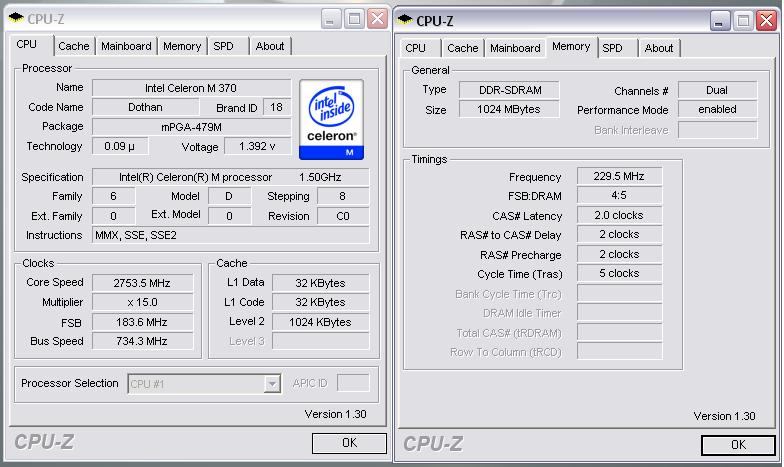784x467 pixels.
Task: Open Mainboard tab in left CPU-Z window
Action: [x=126, y=46]
